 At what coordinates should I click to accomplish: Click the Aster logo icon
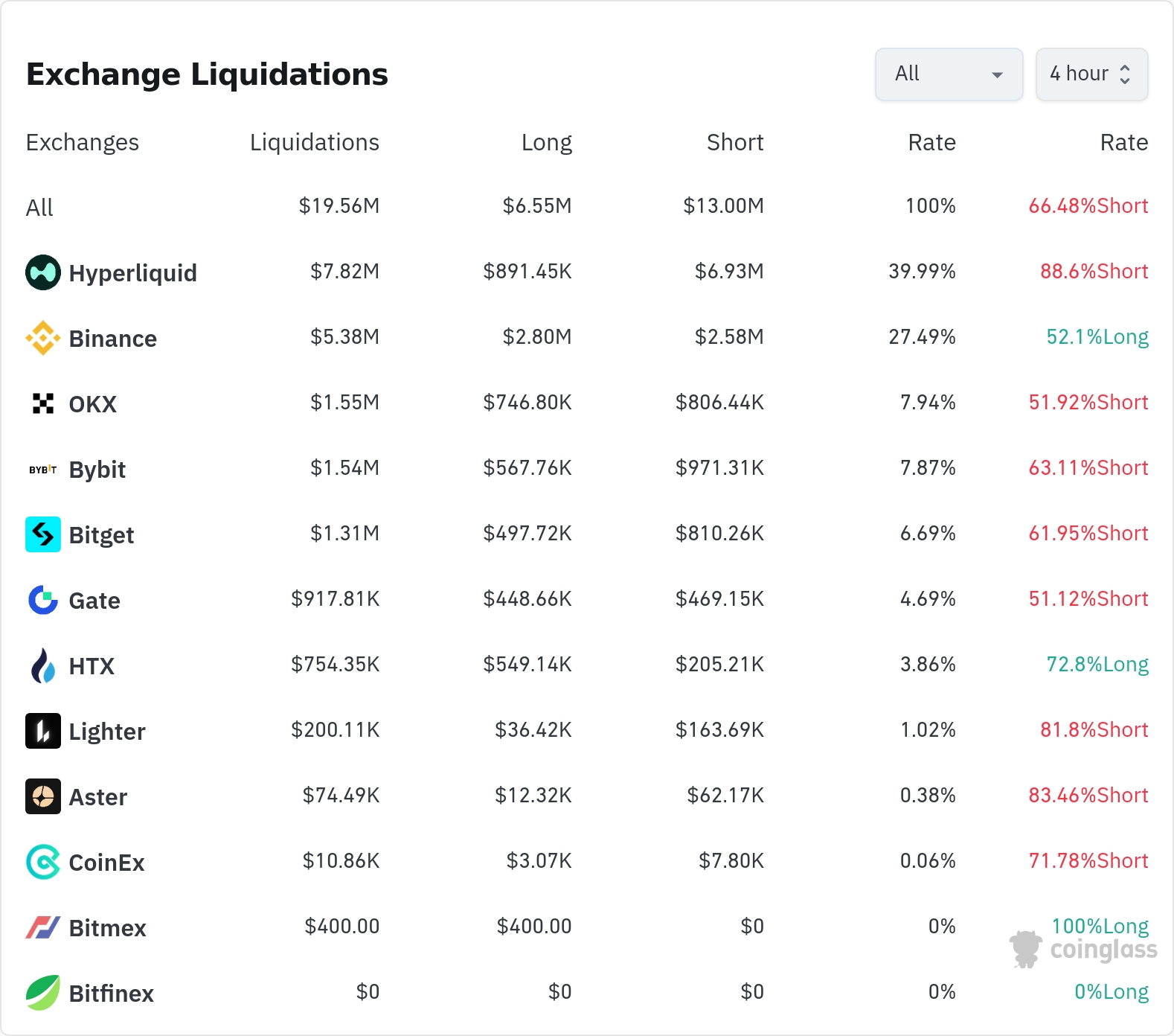tap(43, 796)
